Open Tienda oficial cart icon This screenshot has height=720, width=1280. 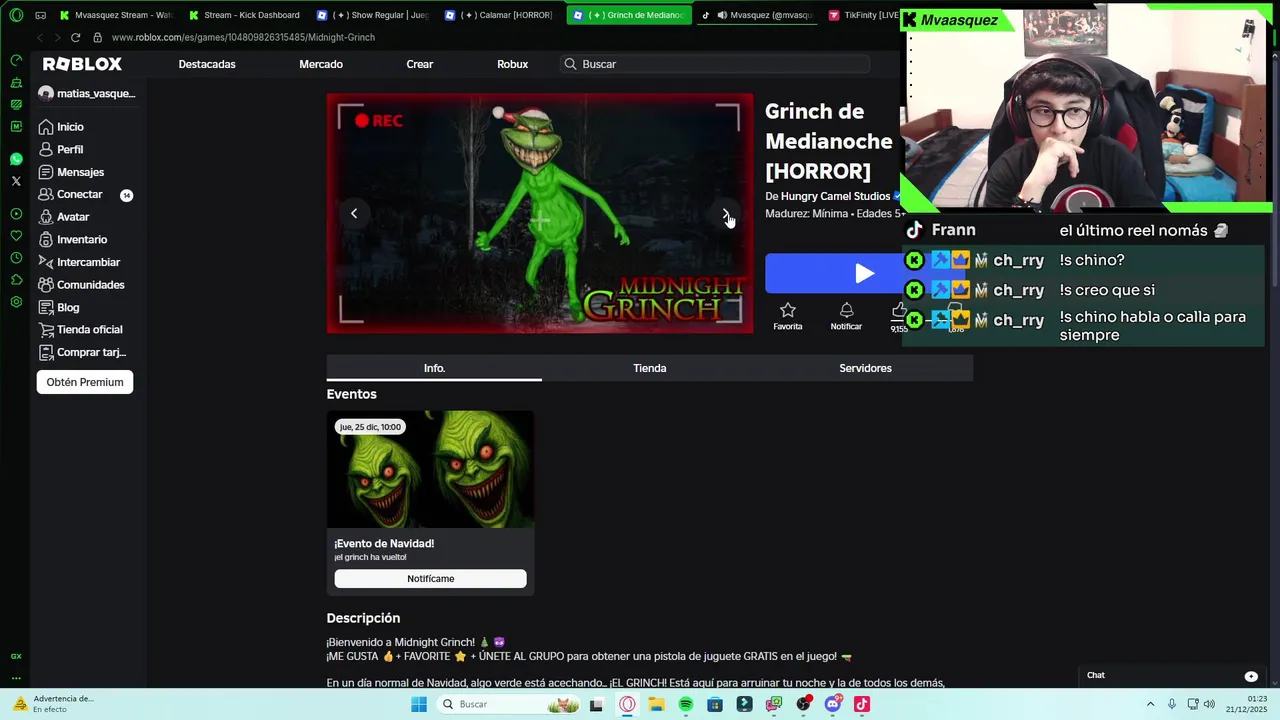click(x=46, y=330)
